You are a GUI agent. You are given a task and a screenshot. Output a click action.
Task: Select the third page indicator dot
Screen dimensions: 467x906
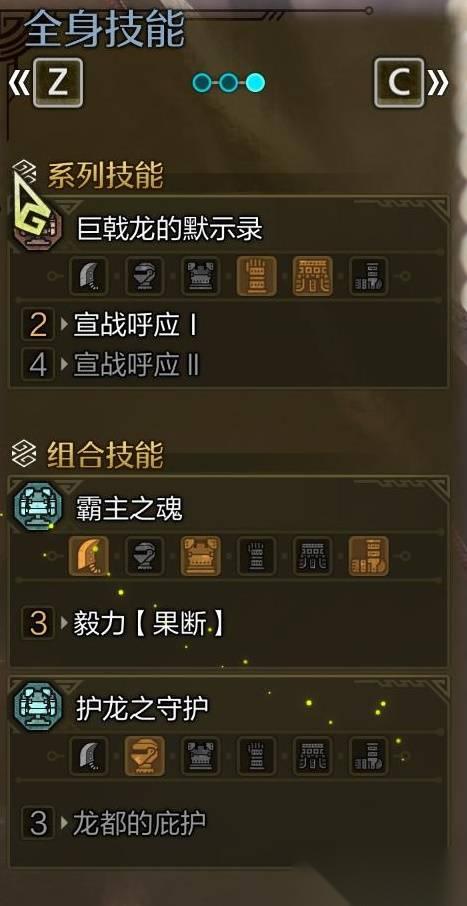click(x=255, y=83)
